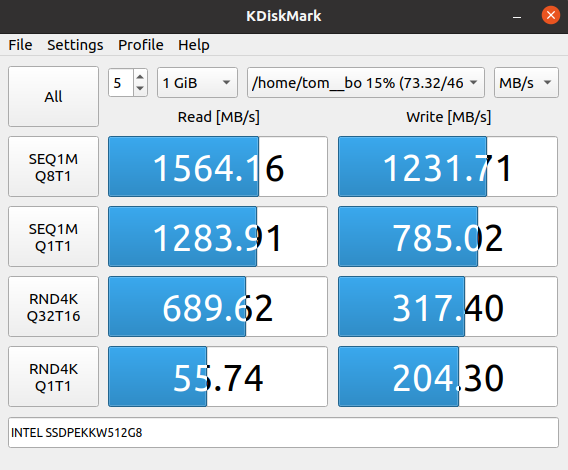Open the File menu
Viewport: 568px width, 470px height.
(x=20, y=45)
